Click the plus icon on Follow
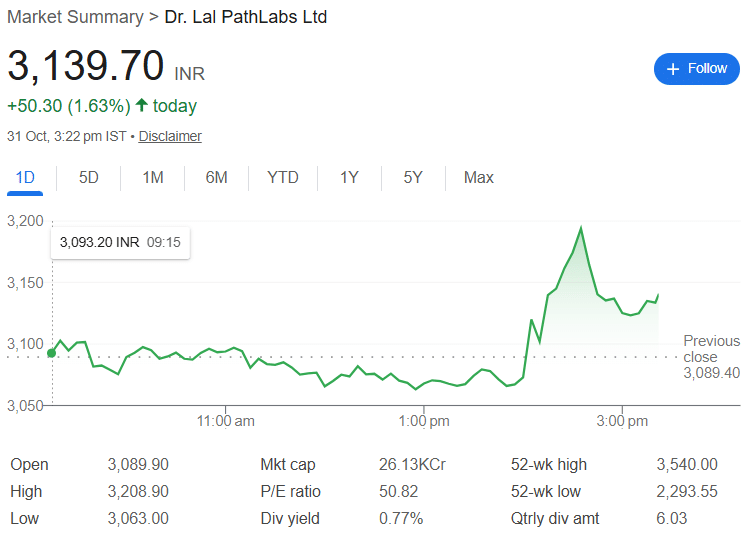The image size is (744, 551). [x=673, y=69]
